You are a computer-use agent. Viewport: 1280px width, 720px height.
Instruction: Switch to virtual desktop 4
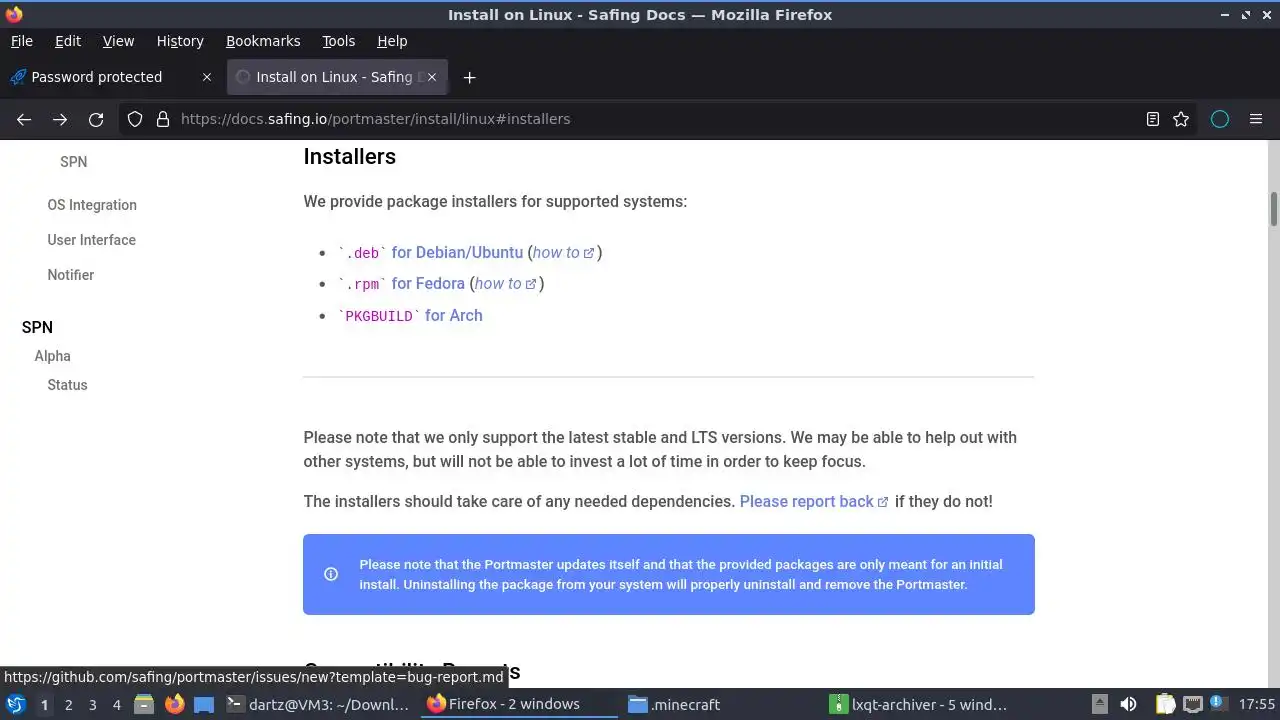pyautogui.click(x=116, y=704)
